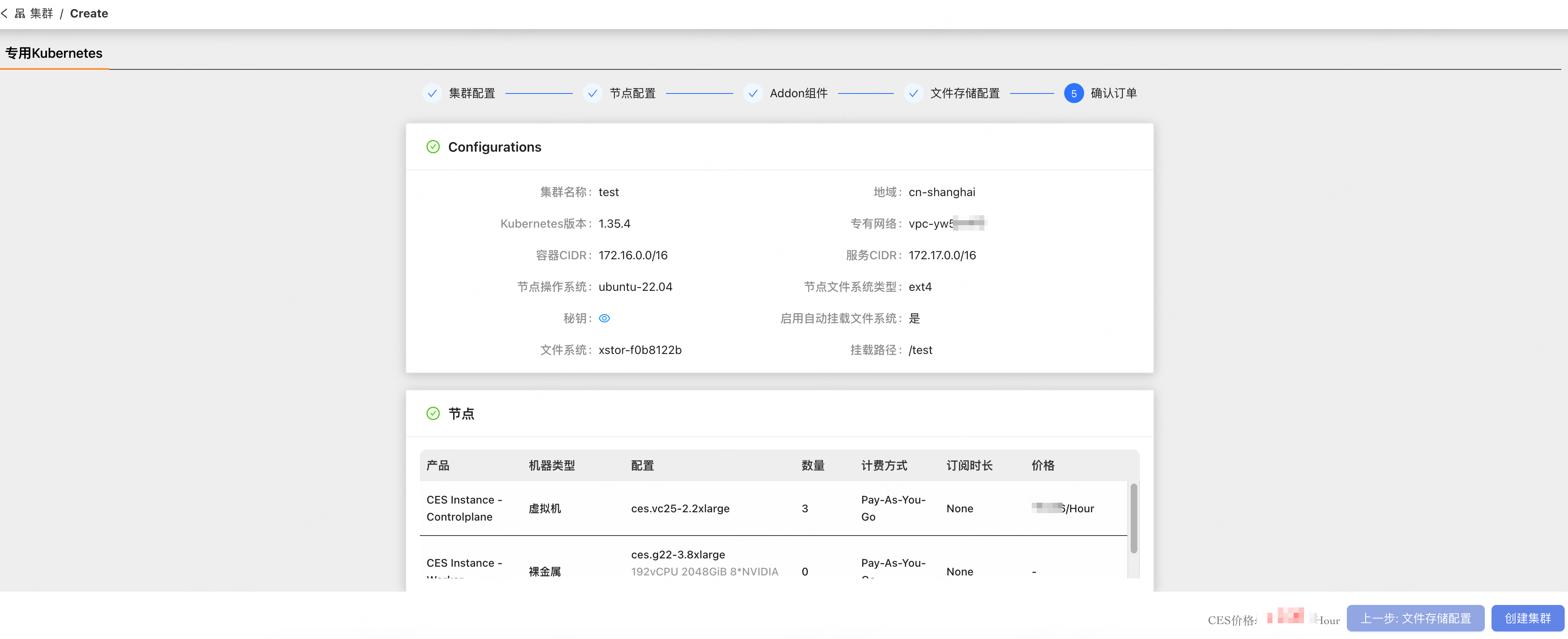Image resolution: width=1568 pixels, height=639 pixels.
Task: Click the 机器类型 column header
Action: (x=552, y=466)
